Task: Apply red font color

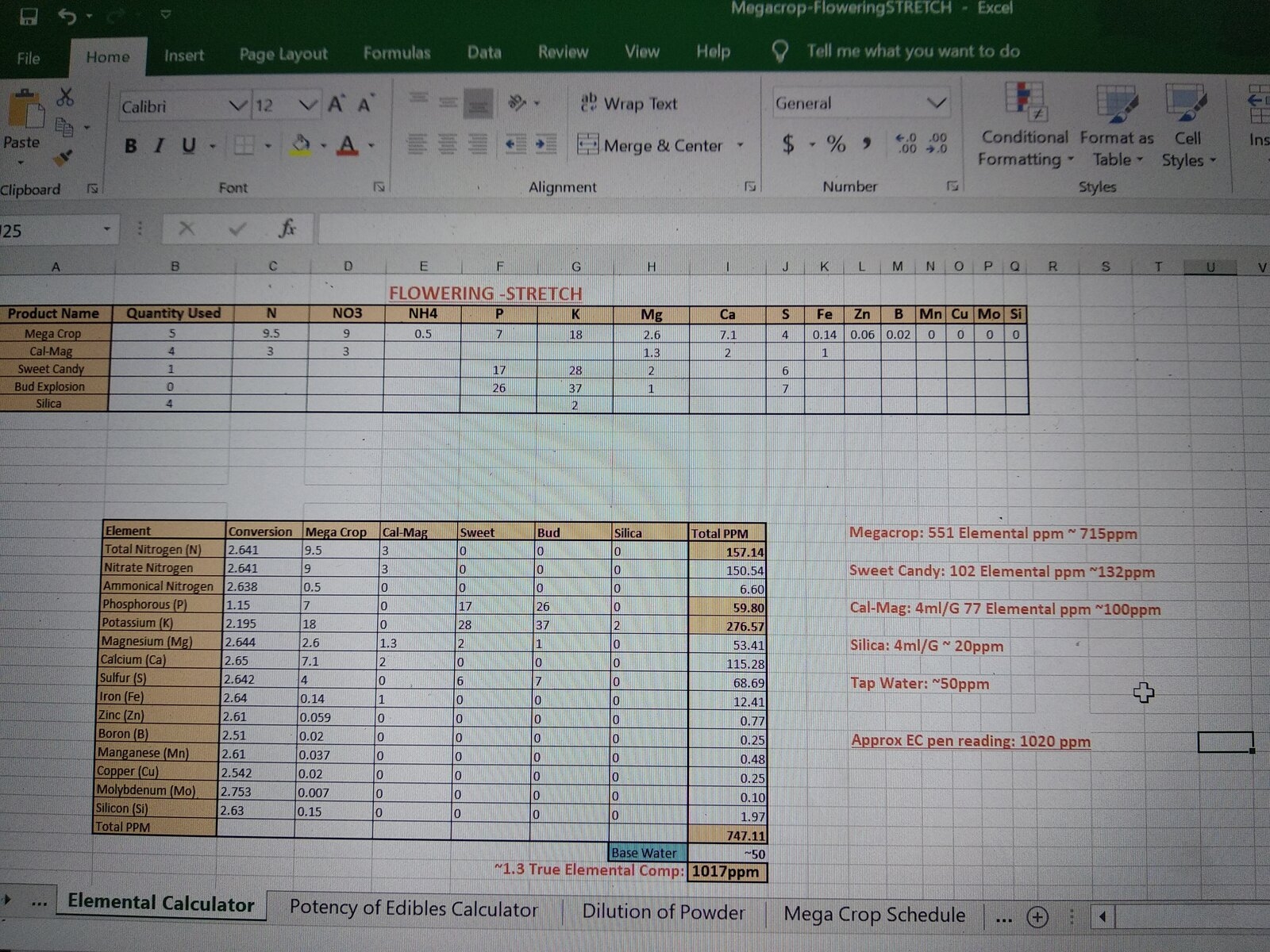Action: [x=348, y=144]
